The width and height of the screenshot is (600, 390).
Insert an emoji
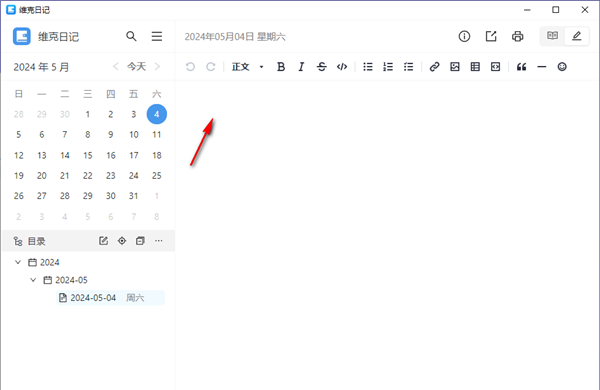pos(562,67)
